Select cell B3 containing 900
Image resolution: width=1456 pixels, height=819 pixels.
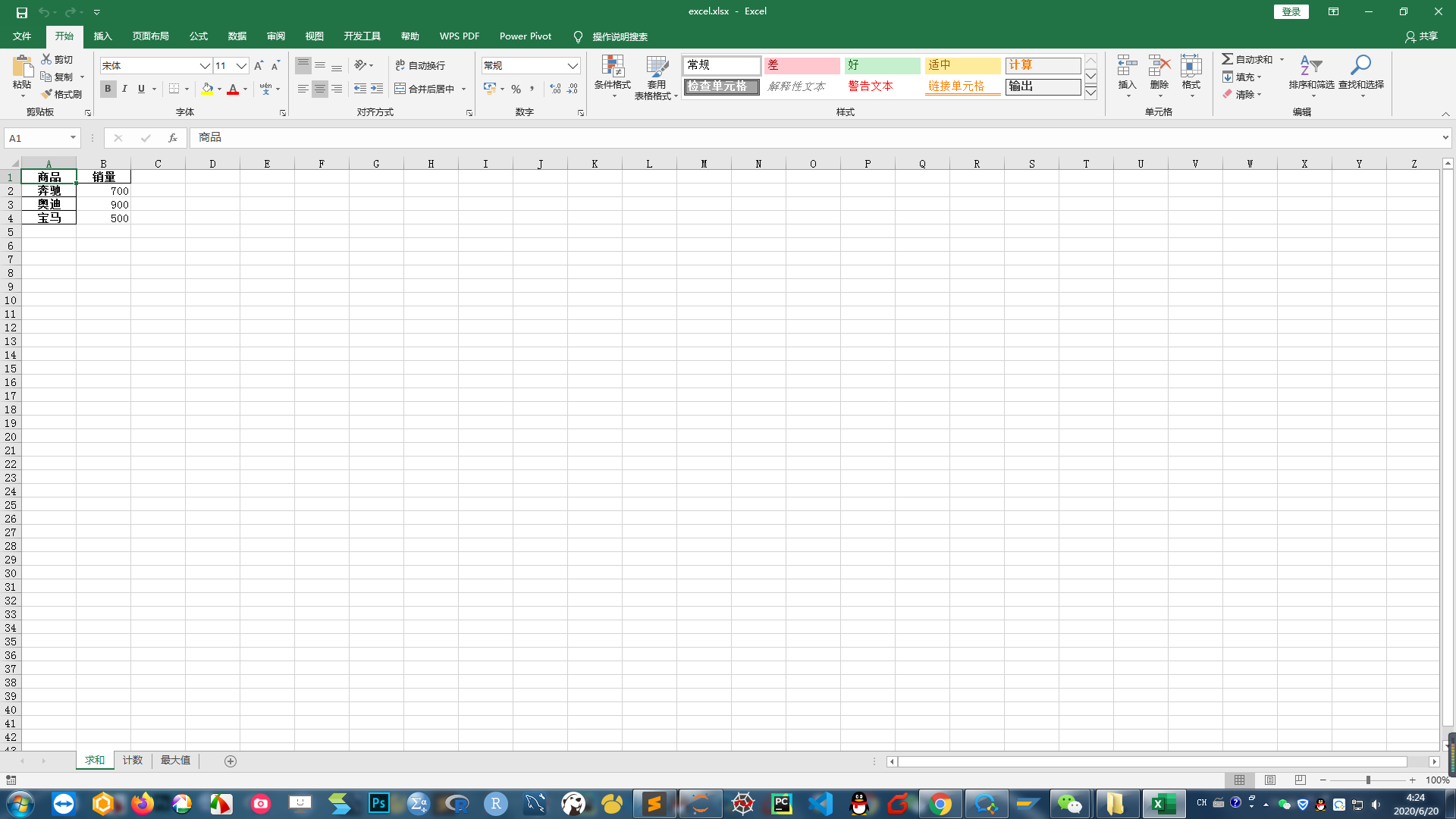tap(104, 205)
